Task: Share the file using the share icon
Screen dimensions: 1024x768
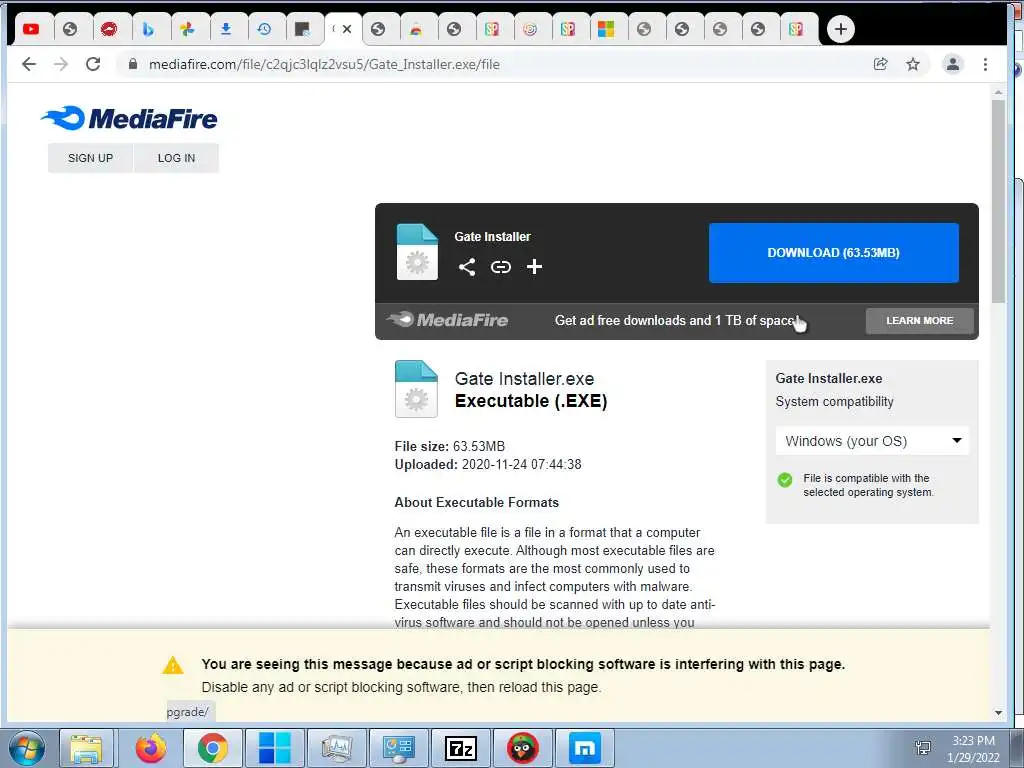Action: click(467, 266)
